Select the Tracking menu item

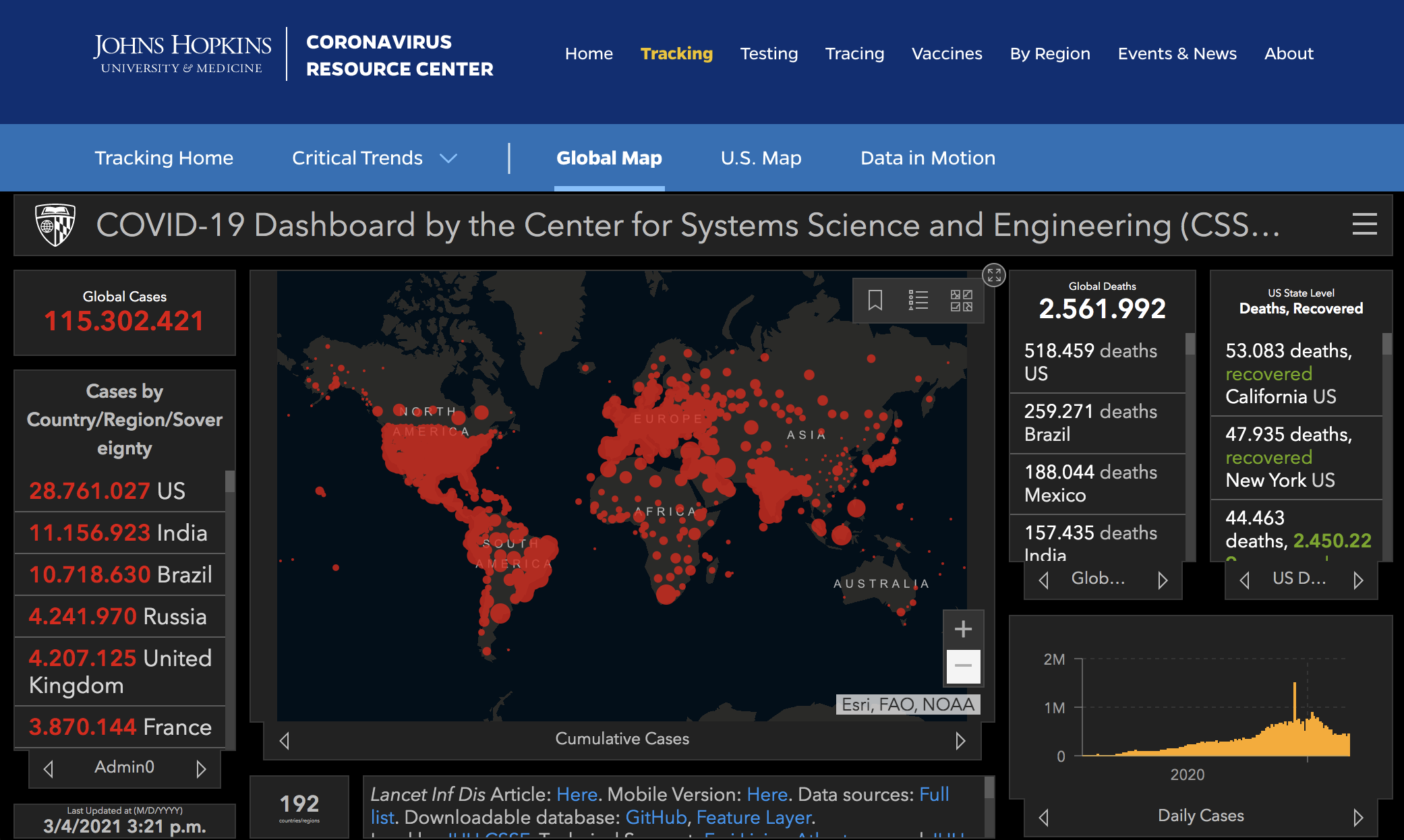(676, 53)
